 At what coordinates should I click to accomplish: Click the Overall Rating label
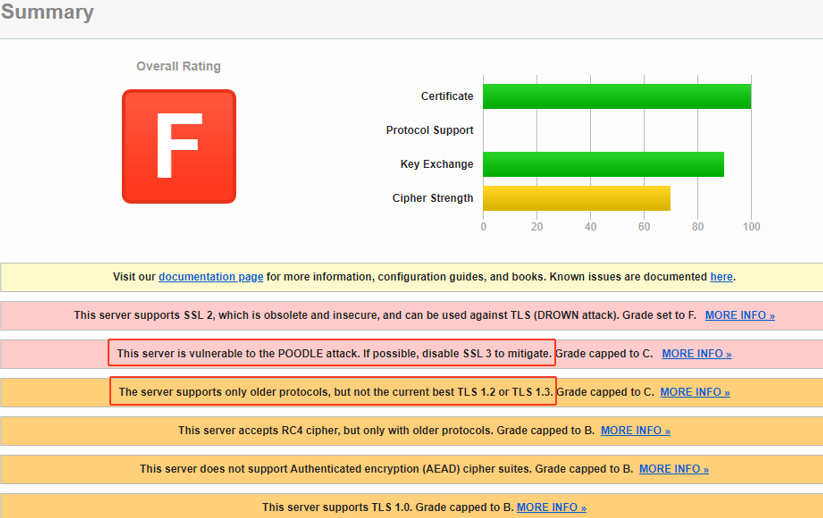[178, 66]
